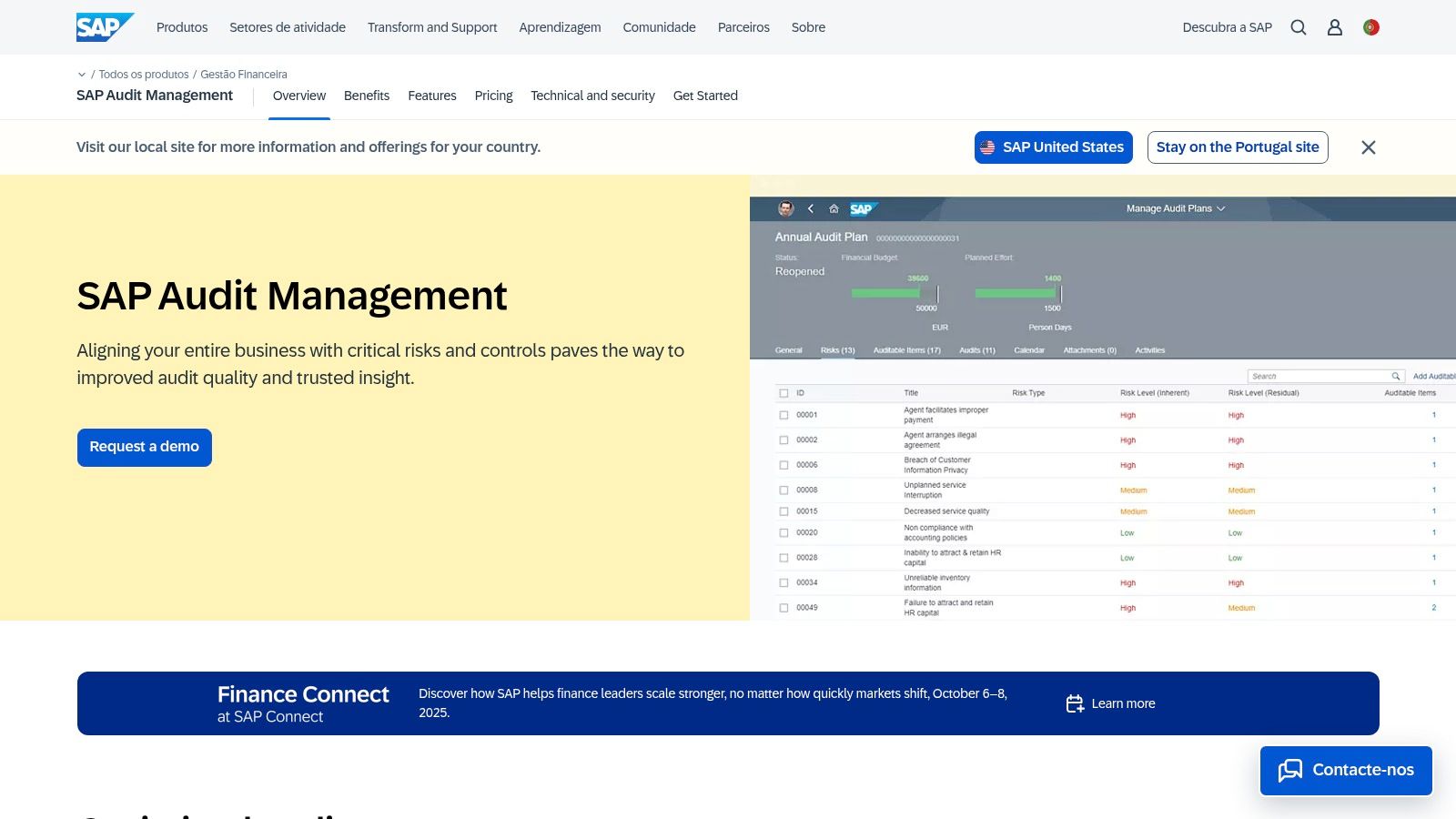Check the select-all box in table header
The image size is (1456, 819).
(784, 393)
